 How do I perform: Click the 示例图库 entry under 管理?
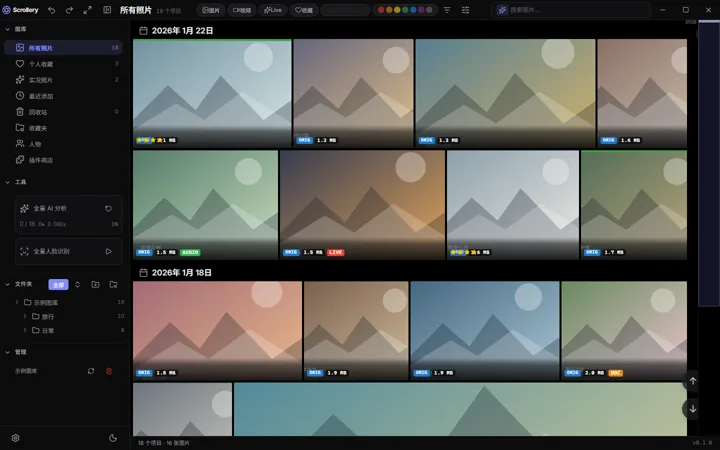pos(26,371)
